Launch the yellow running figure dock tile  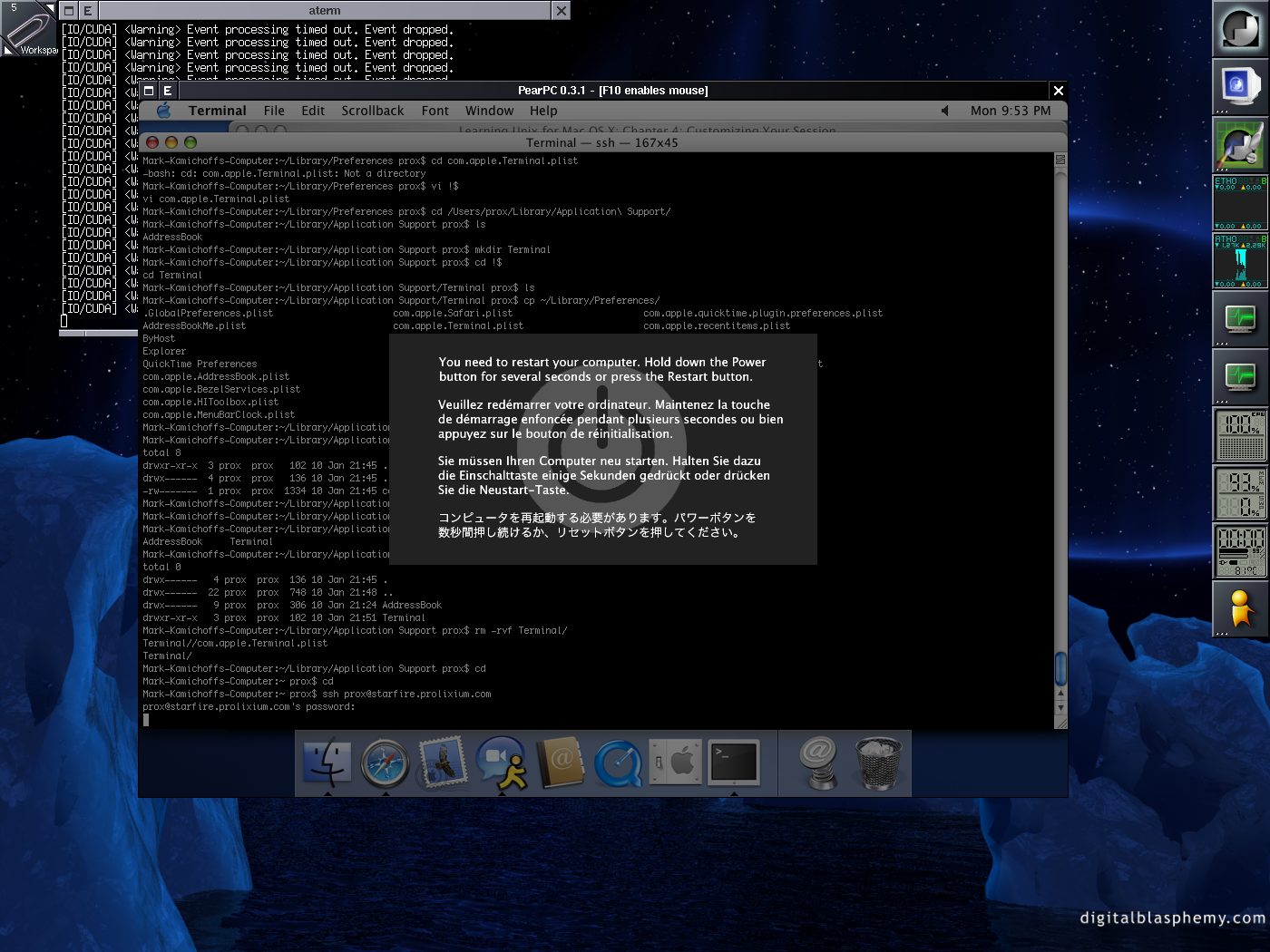coord(1240,609)
